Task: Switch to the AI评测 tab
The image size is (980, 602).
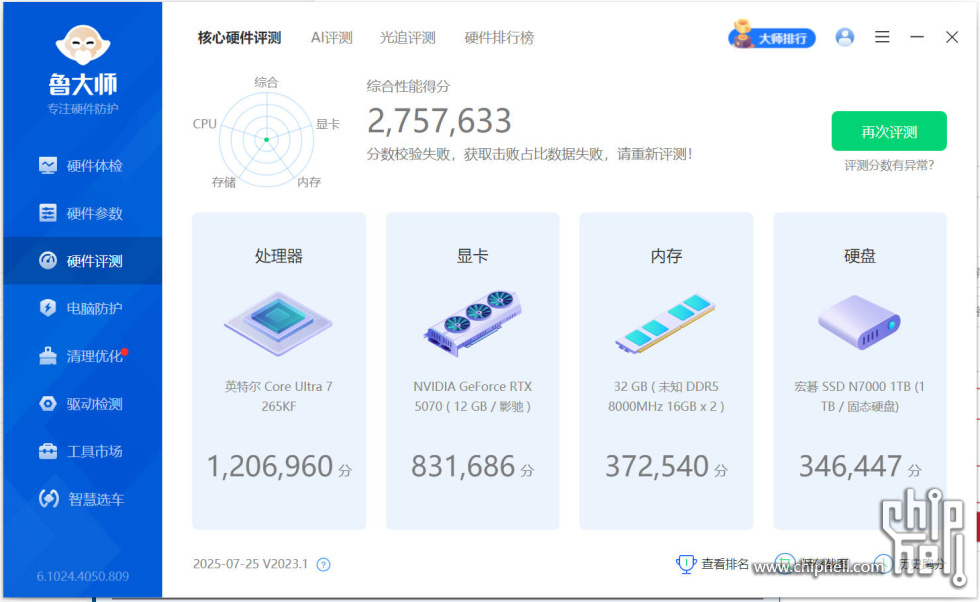Action: [331, 38]
